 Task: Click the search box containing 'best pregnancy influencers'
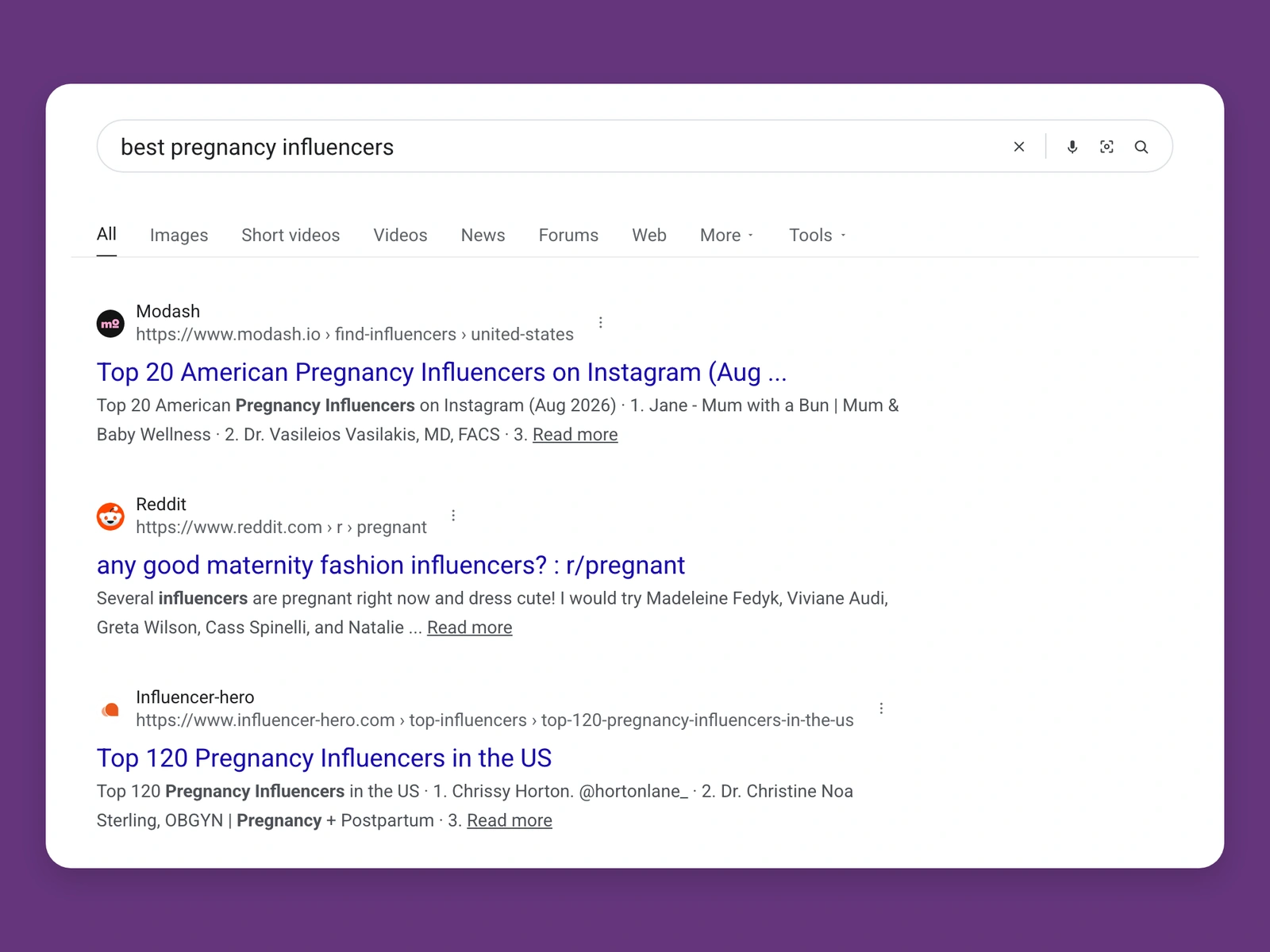click(x=635, y=146)
